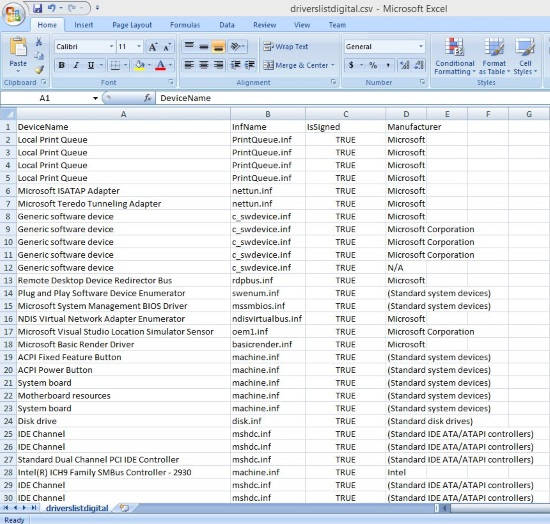
Task: Expand the fill color dropdown arrow
Action: 149,65
